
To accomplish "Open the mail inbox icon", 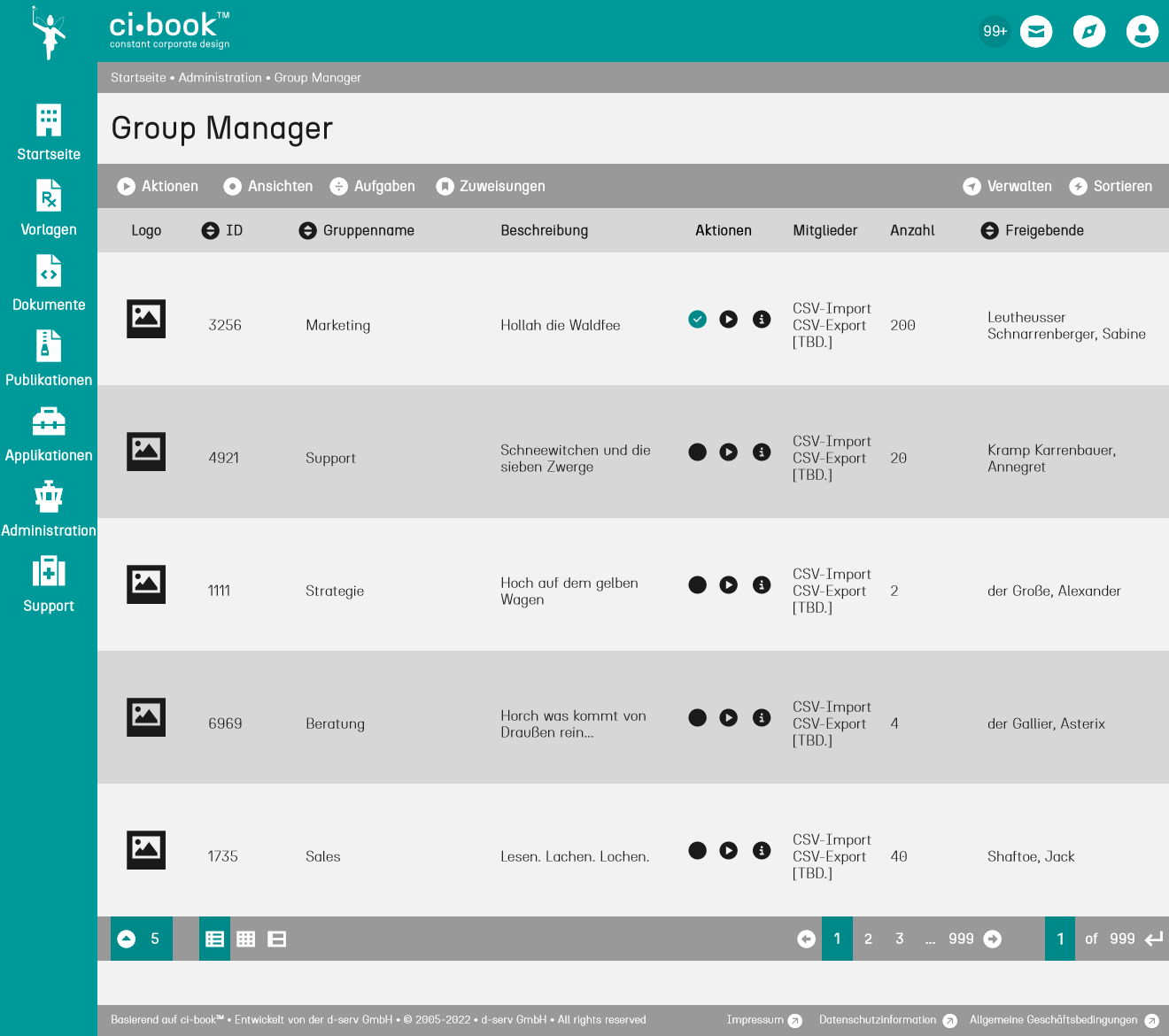I will [x=1036, y=32].
